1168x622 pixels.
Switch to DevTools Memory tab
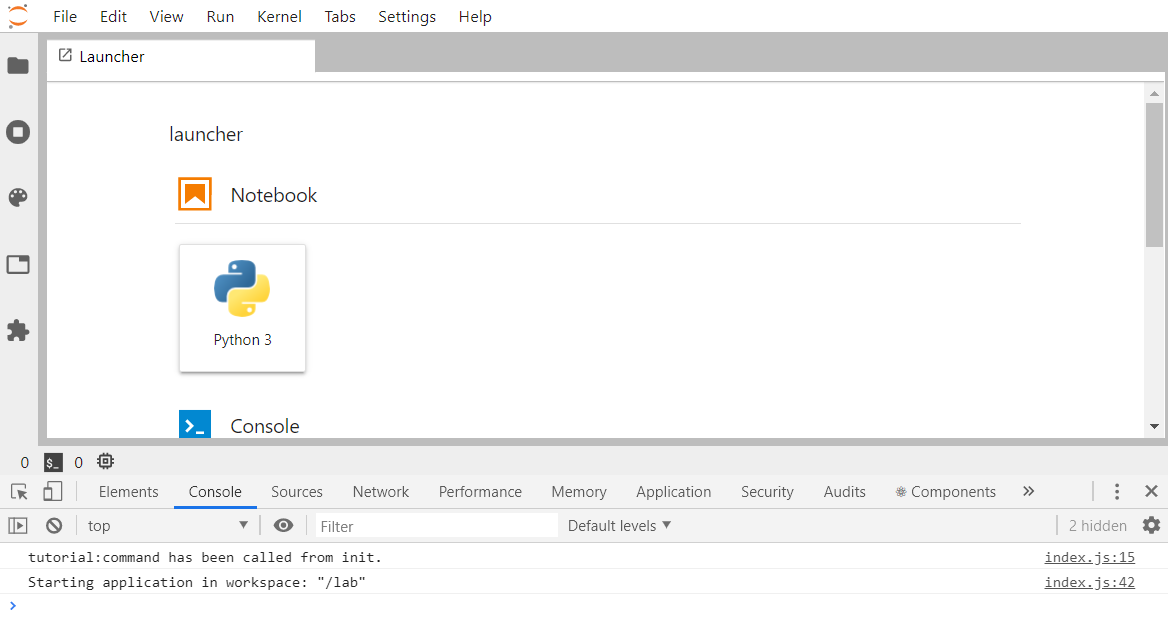(579, 492)
